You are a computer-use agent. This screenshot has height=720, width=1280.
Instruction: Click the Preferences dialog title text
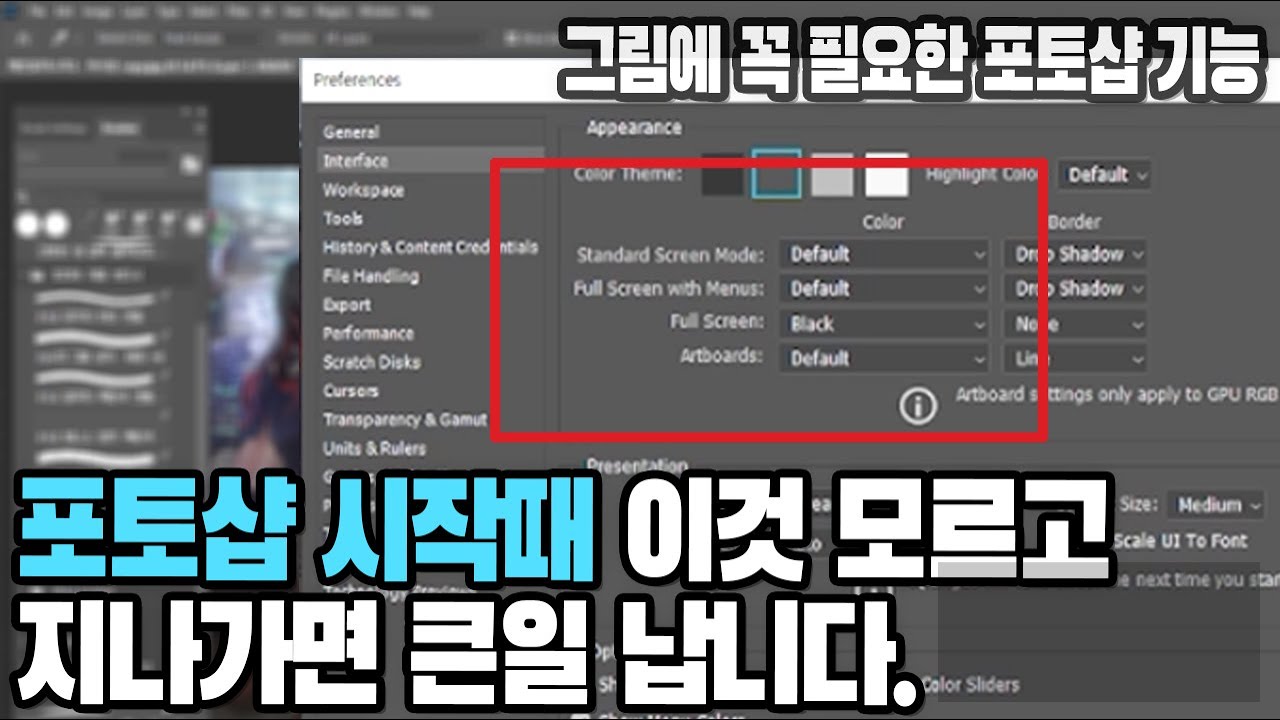click(x=357, y=80)
